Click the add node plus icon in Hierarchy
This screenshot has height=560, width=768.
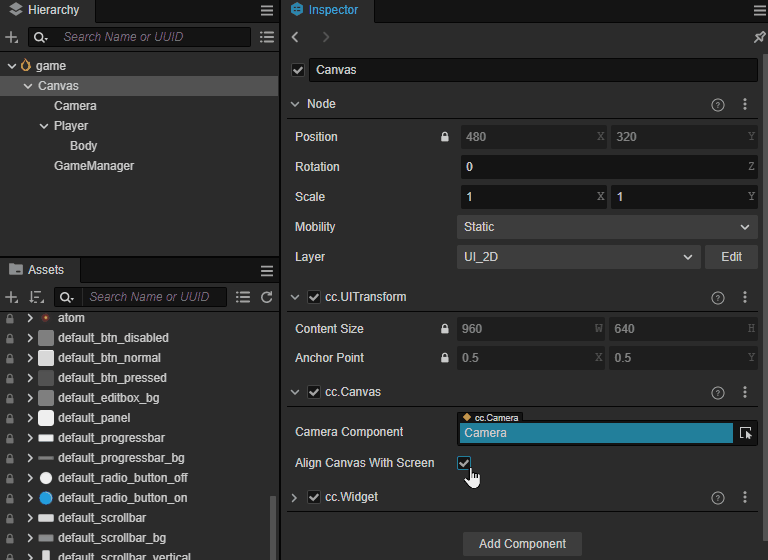12,37
